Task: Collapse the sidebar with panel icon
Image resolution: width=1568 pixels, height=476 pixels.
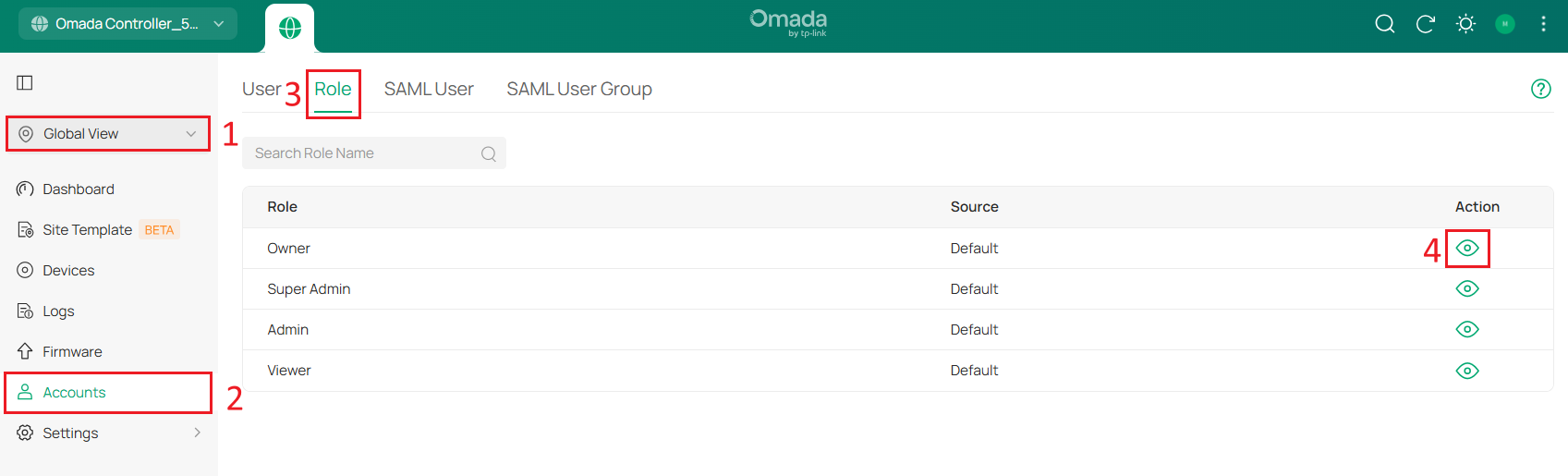Action: 25,83
